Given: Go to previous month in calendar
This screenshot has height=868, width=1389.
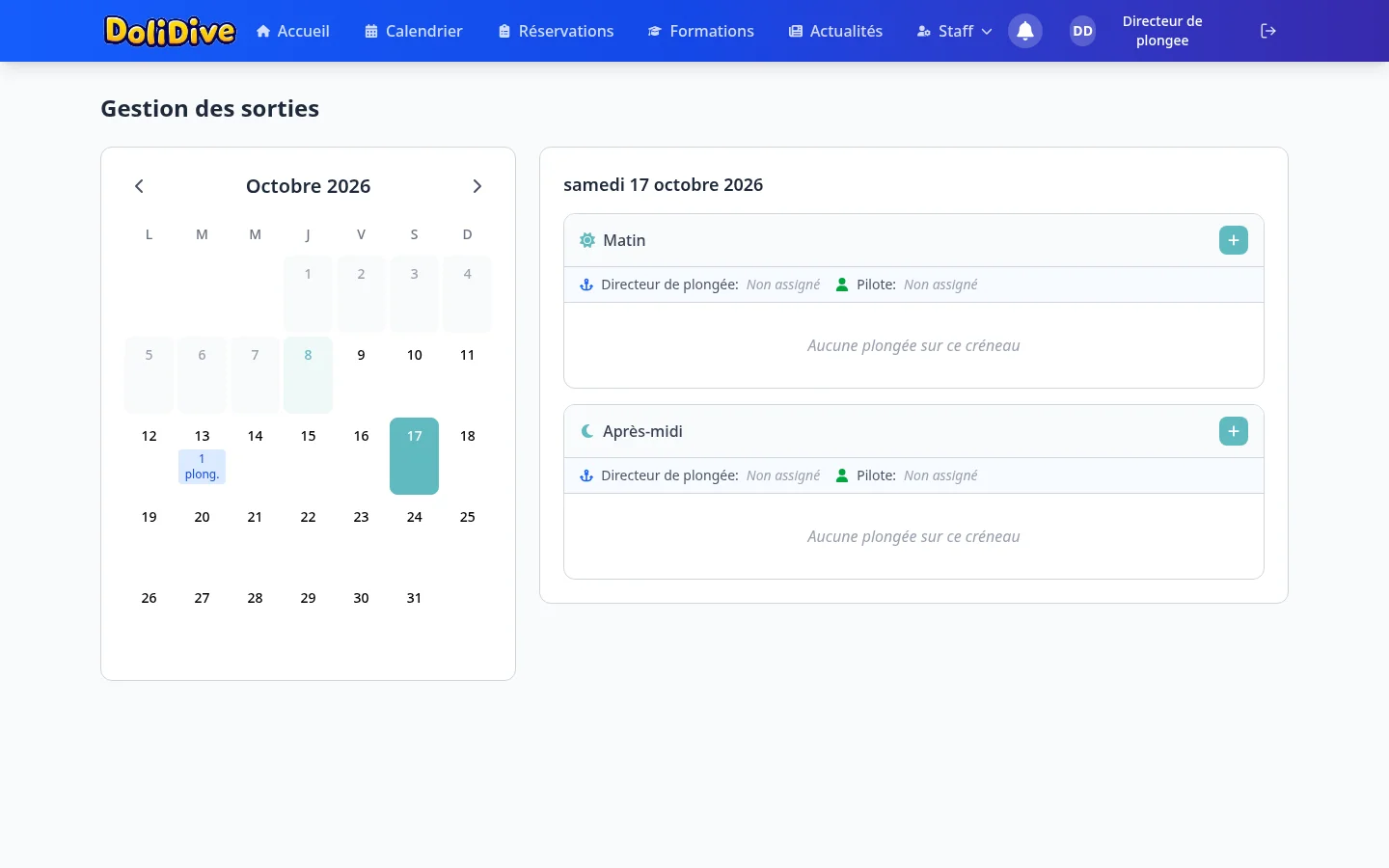Looking at the screenshot, I should point(139,186).
